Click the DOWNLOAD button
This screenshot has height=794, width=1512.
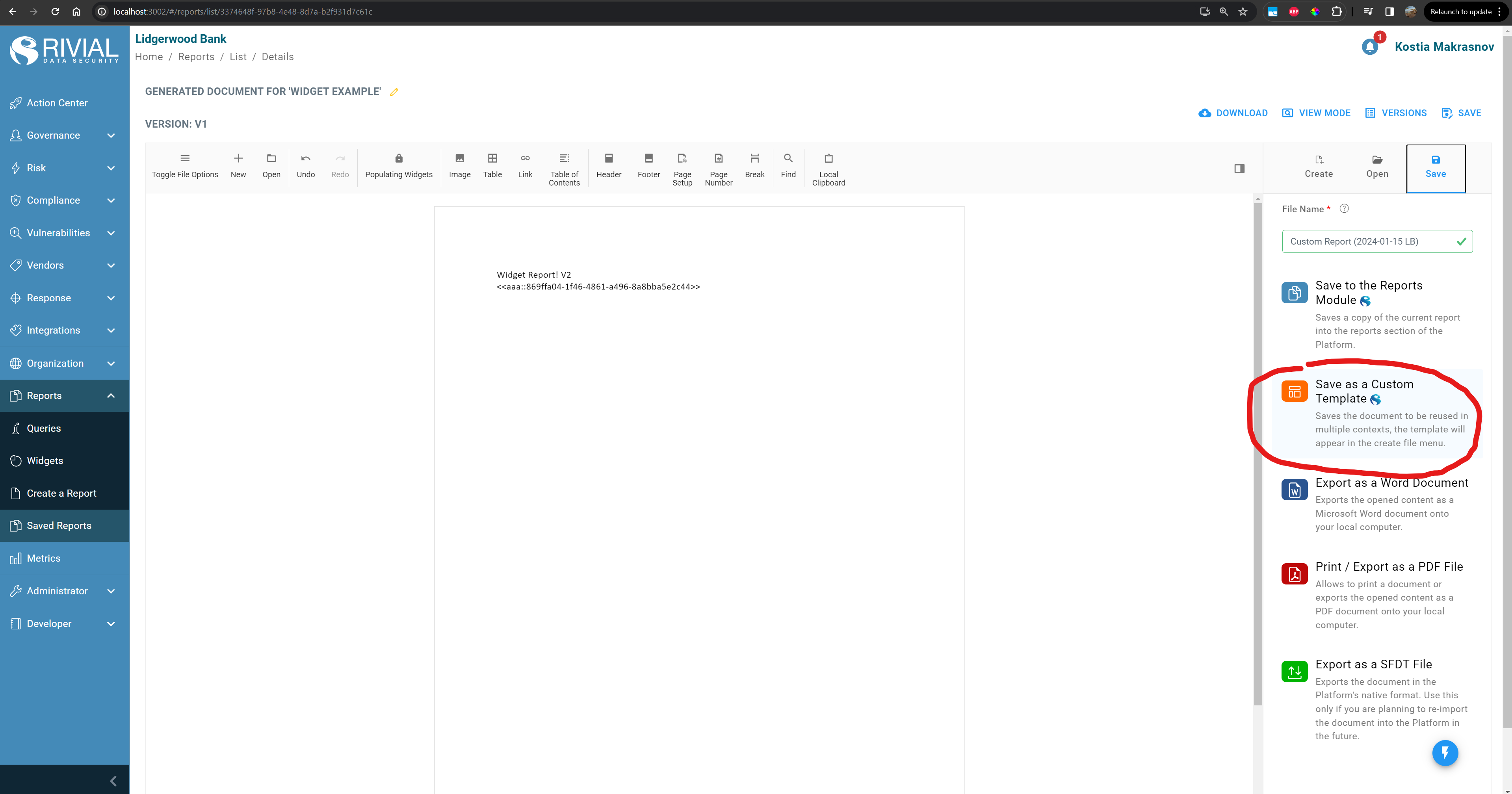coord(1233,113)
